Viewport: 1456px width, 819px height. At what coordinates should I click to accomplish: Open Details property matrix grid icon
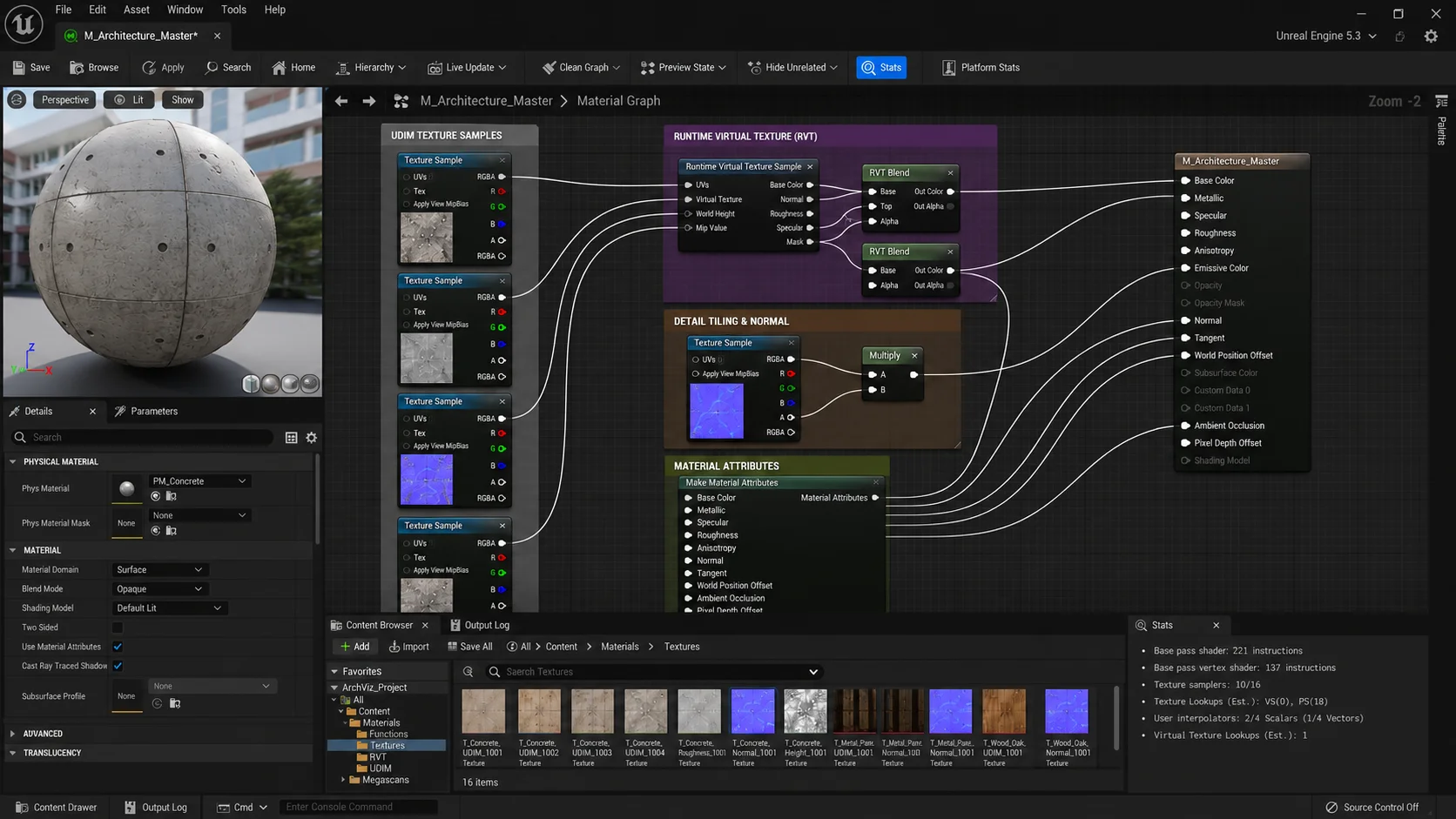[291, 437]
